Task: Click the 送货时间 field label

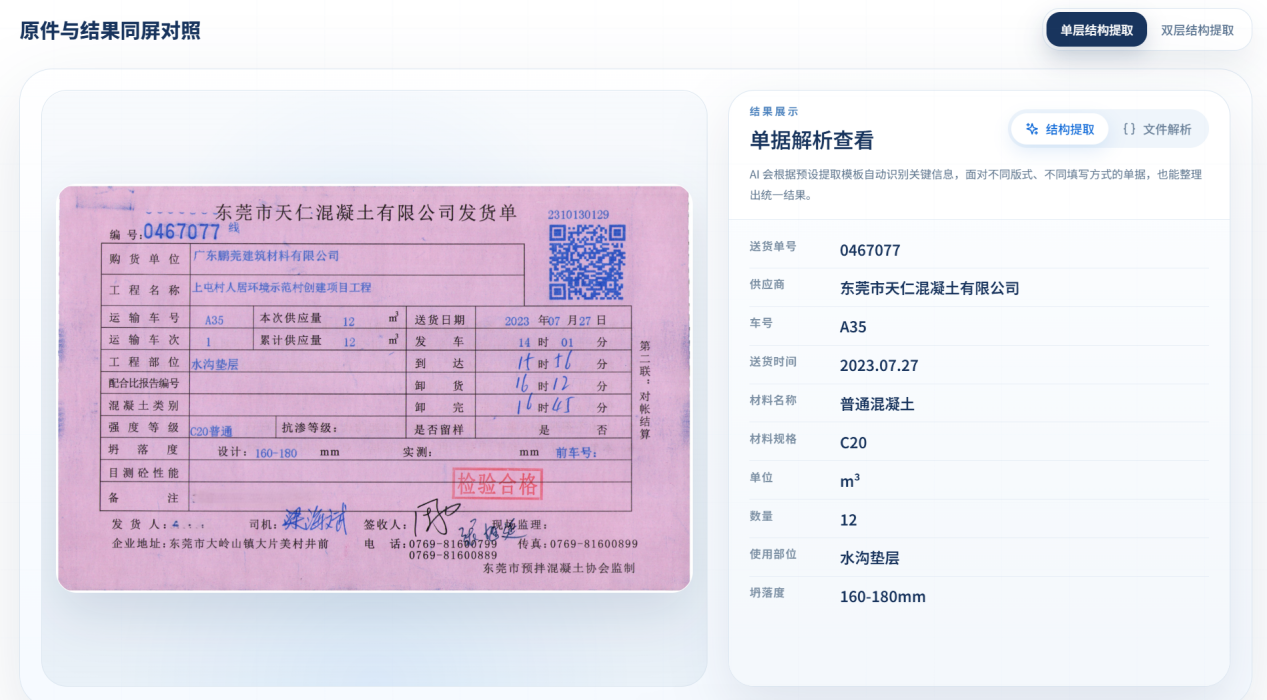Action: coord(773,362)
